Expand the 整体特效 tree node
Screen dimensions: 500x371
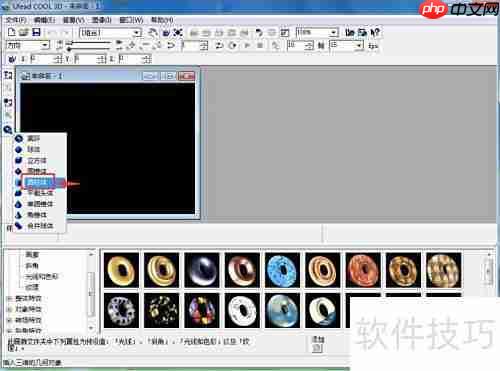tap(9, 299)
